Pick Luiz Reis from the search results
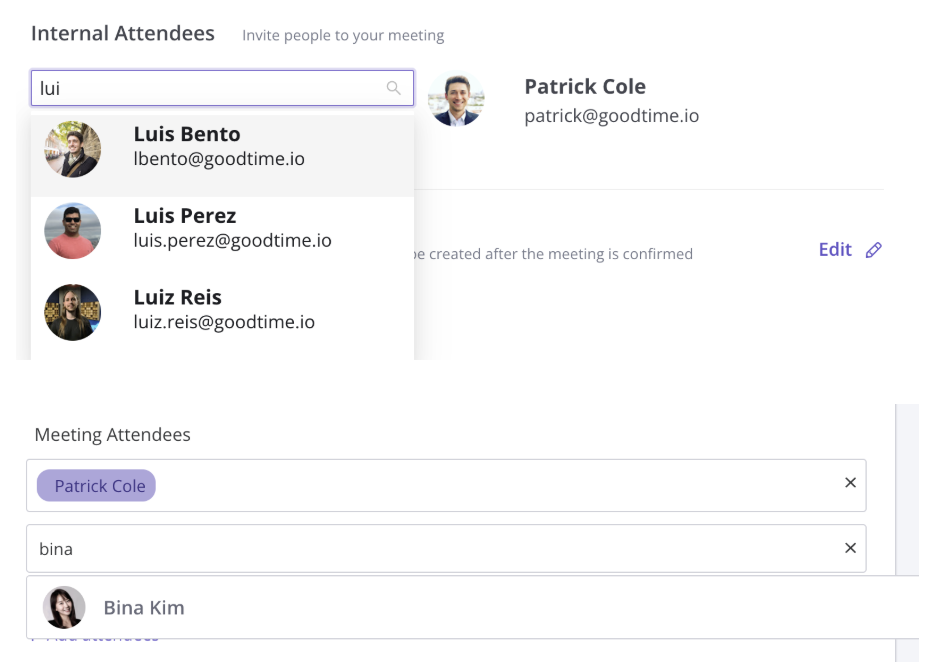 [222, 319]
